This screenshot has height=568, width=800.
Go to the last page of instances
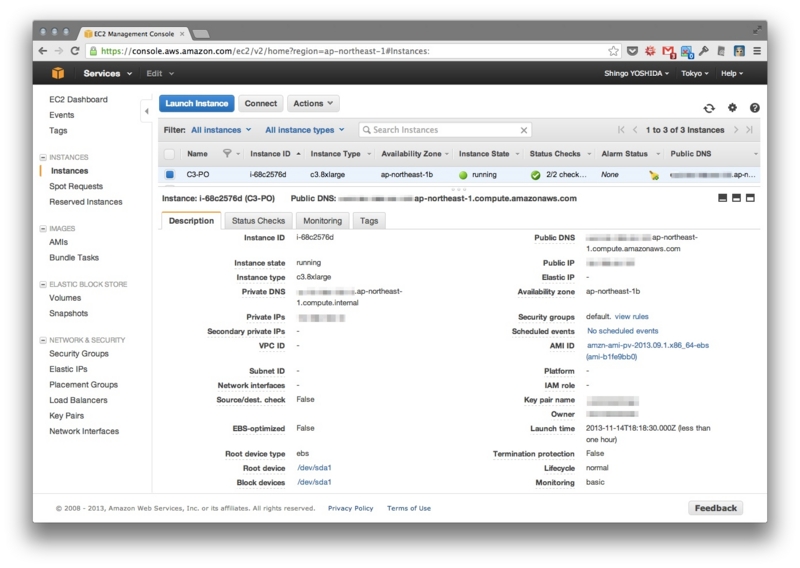tap(749, 130)
